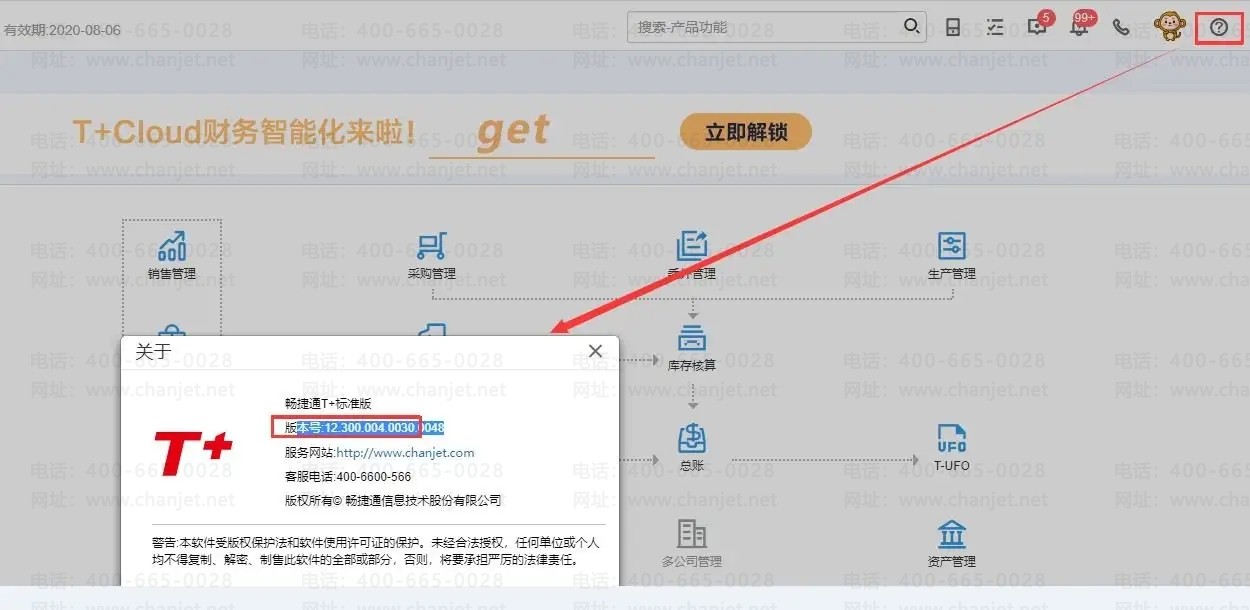Open the 采购管理 purchasing module
This screenshot has width=1250, height=610.
pyautogui.click(x=431, y=255)
